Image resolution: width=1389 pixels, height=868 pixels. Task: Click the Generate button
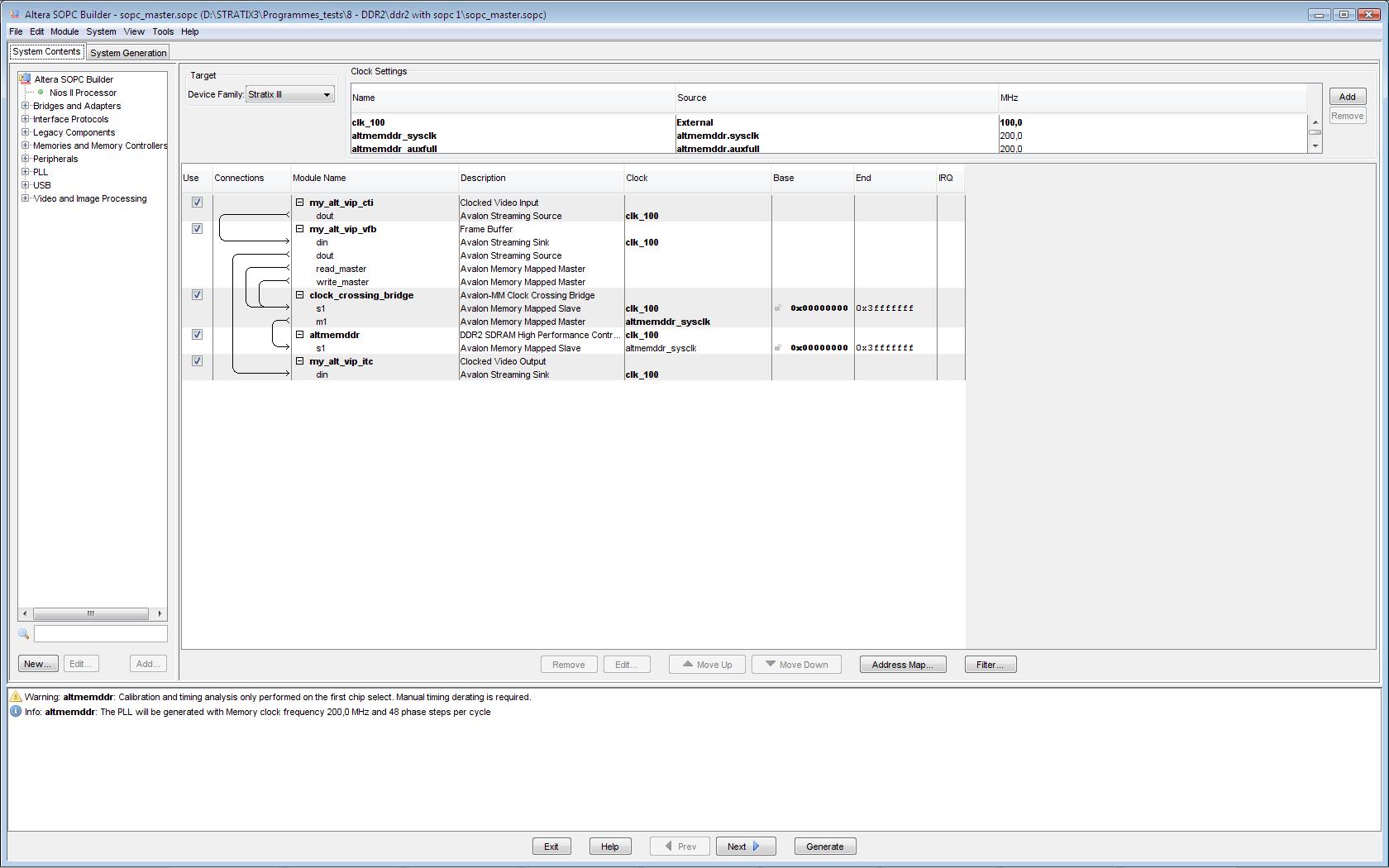click(x=824, y=847)
